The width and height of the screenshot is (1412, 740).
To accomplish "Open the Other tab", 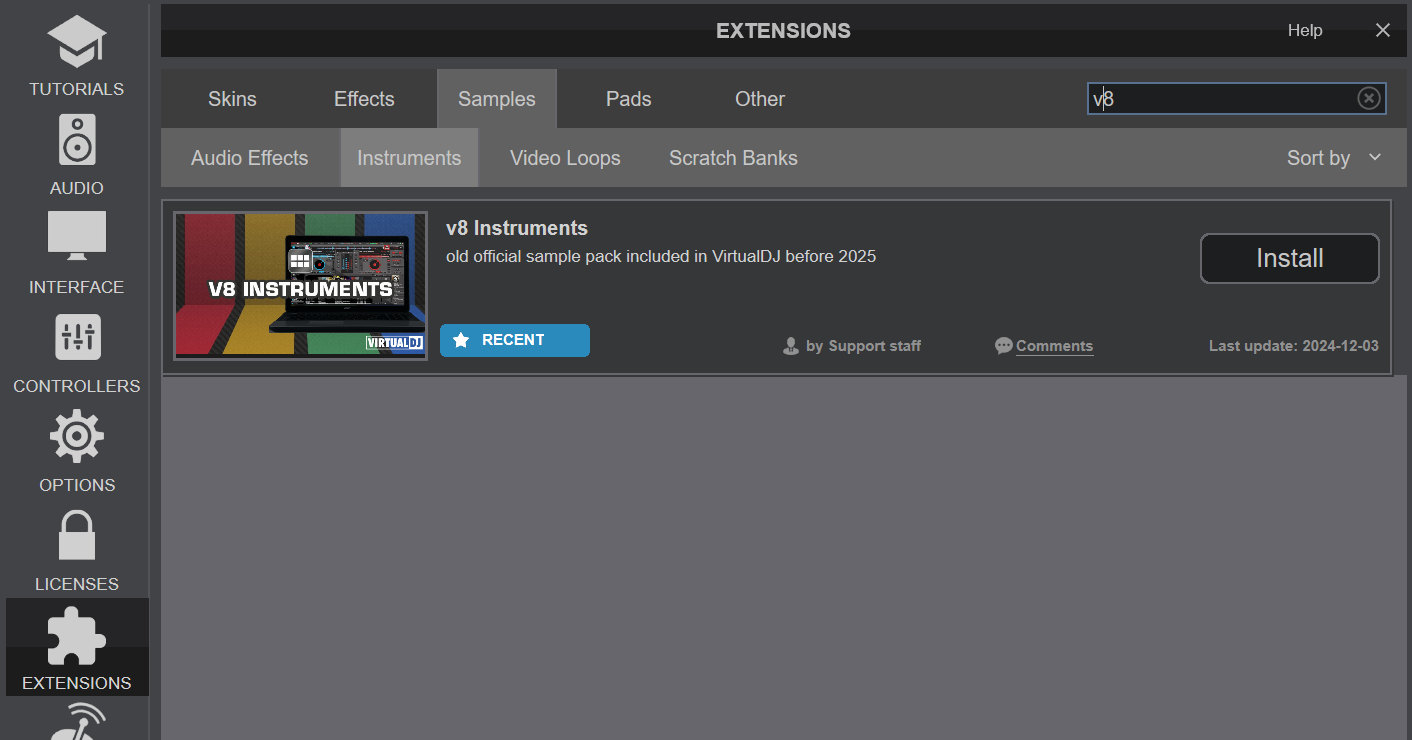I will [x=760, y=99].
